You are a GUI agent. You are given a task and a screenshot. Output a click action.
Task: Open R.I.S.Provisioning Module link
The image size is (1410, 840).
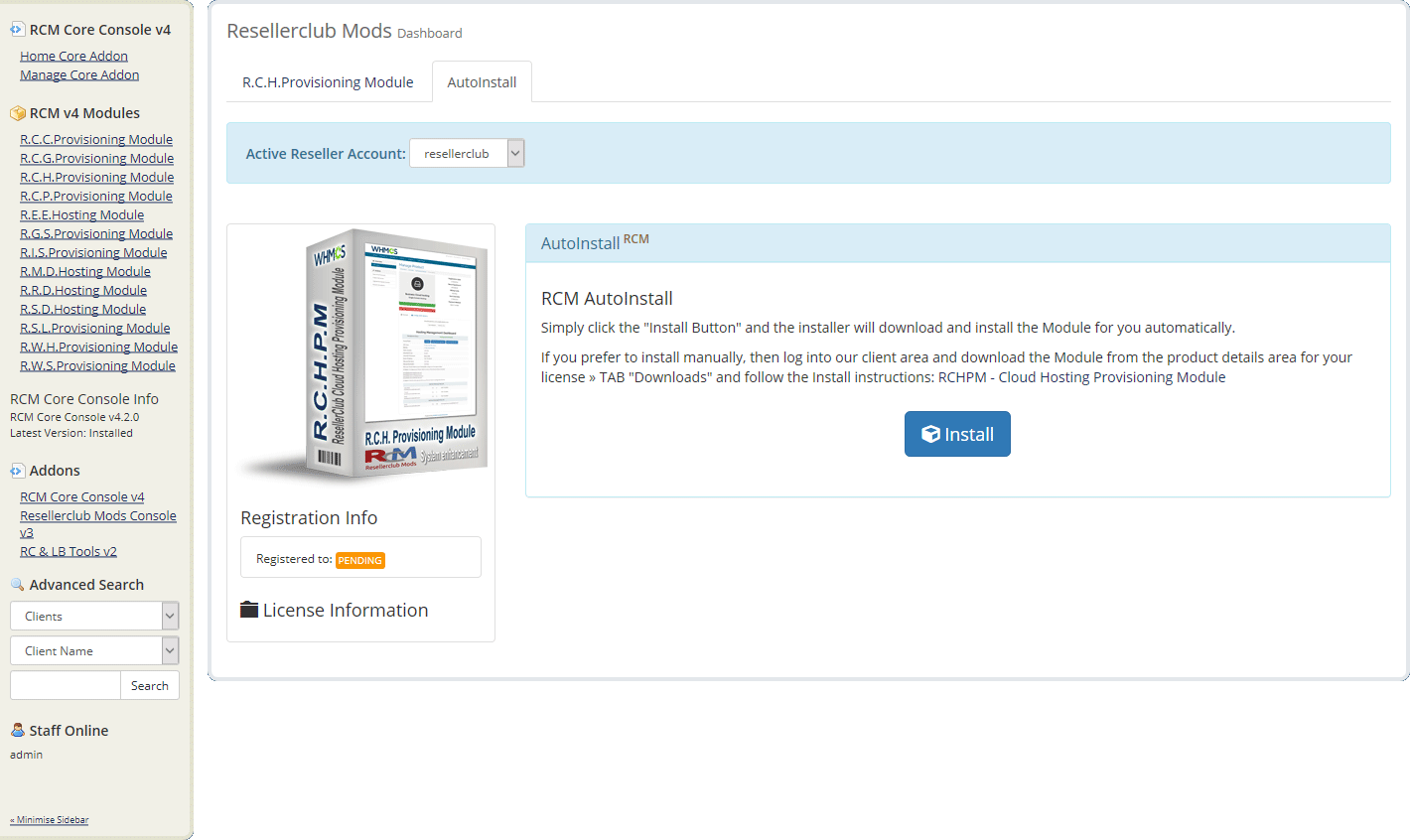click(x=93, y=252)
